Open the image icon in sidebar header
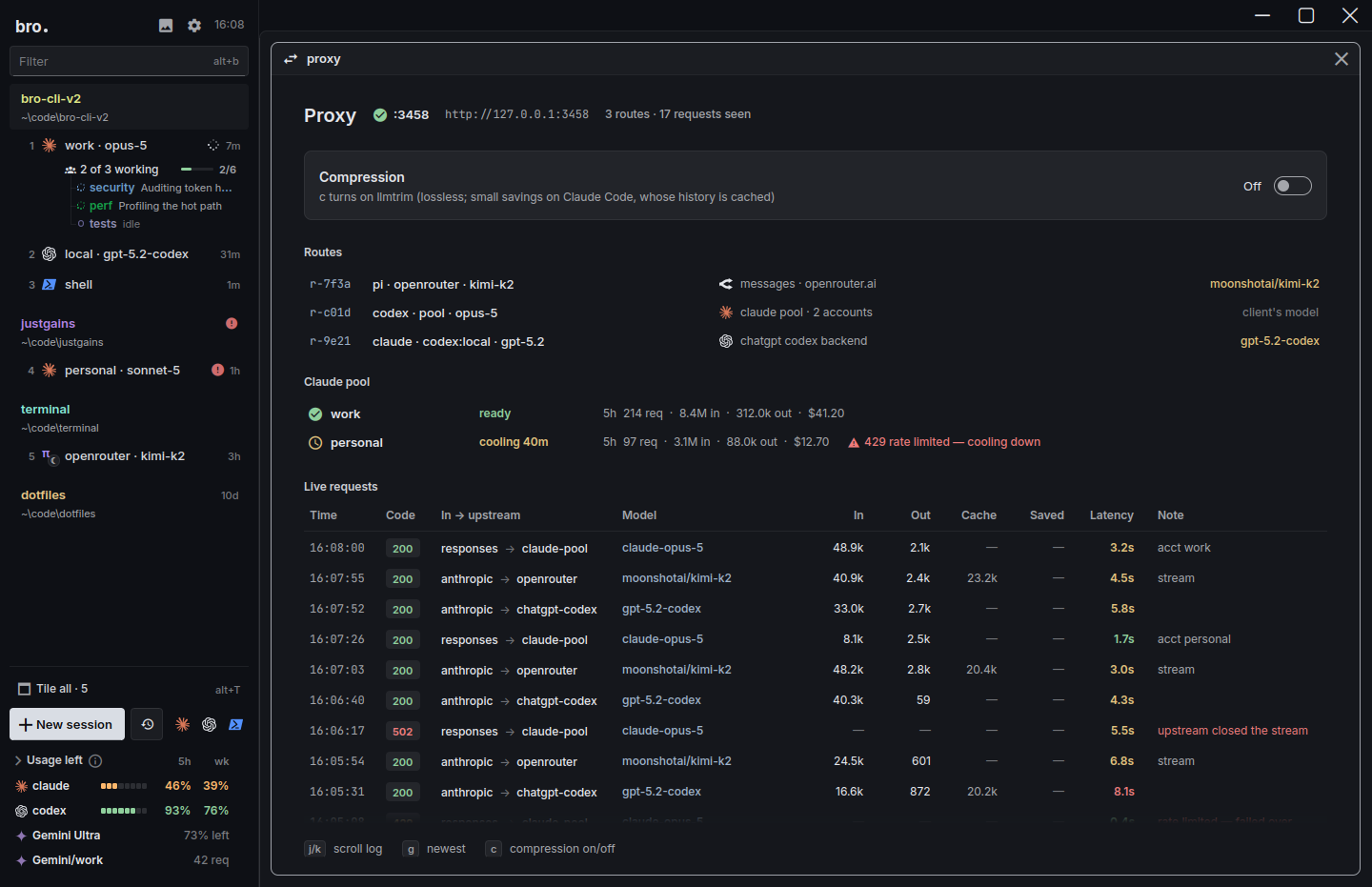This screenshot has height=887, width=1372. 166,26
